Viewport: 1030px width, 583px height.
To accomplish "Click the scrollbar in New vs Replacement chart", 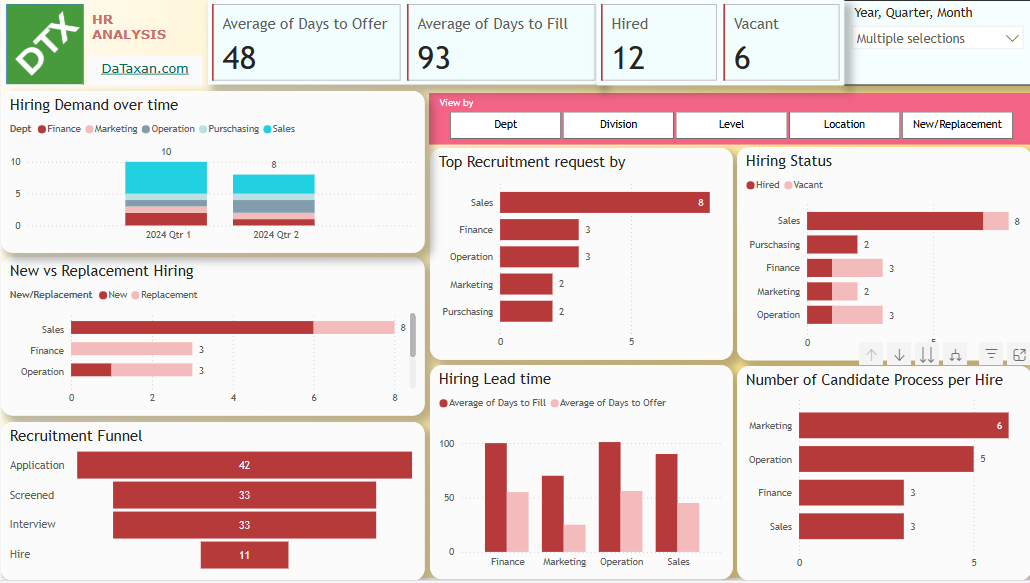I will 413,335.
